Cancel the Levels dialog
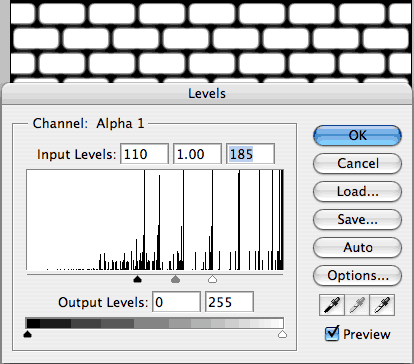 tap(357, 163)
